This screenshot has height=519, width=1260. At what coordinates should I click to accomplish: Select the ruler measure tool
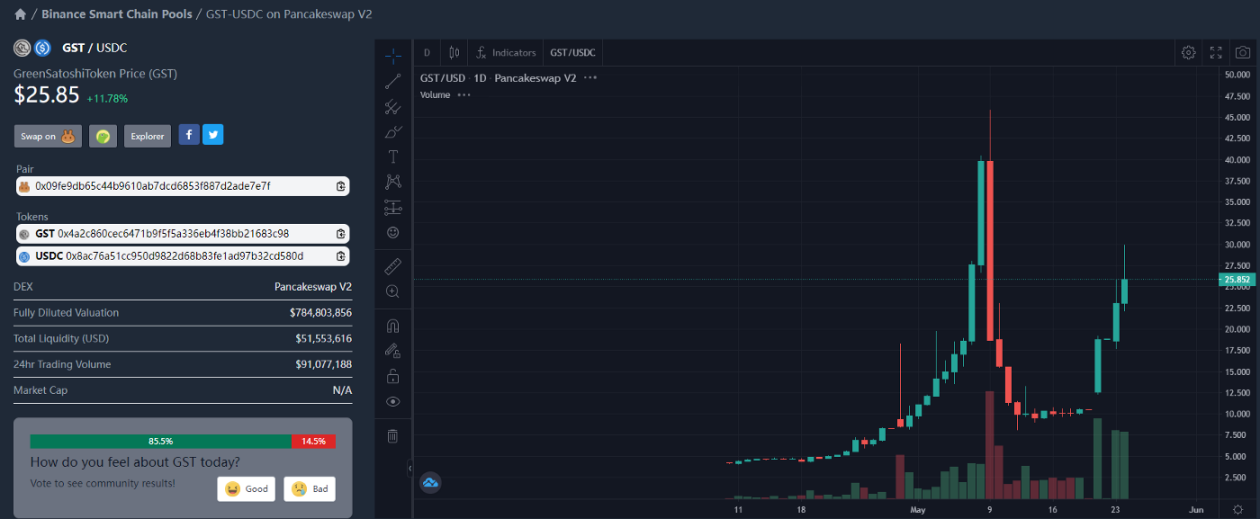coord(393,266)
